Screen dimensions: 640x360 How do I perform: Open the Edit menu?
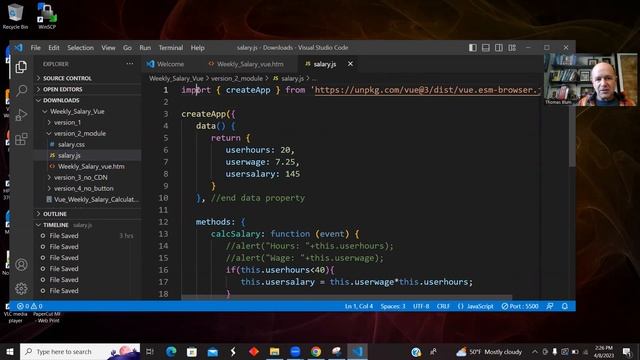(x=53, y=48)
